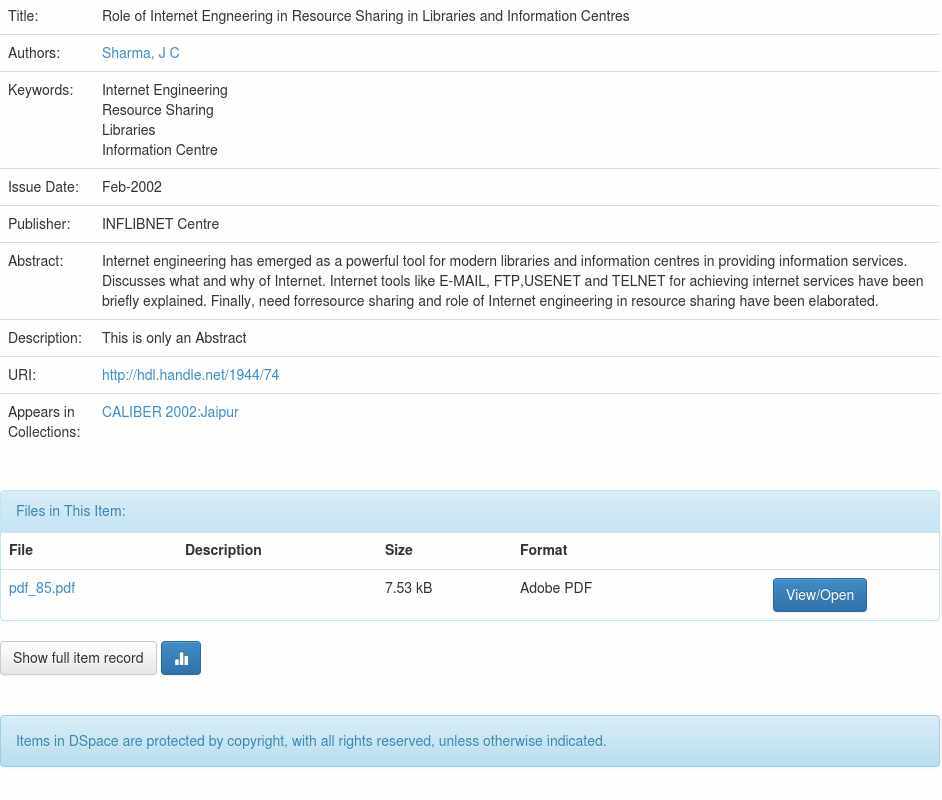Click the INFLIBNET Centre publisher value
The width and height of the screenshot is (942, 800).
coord(160,224)
